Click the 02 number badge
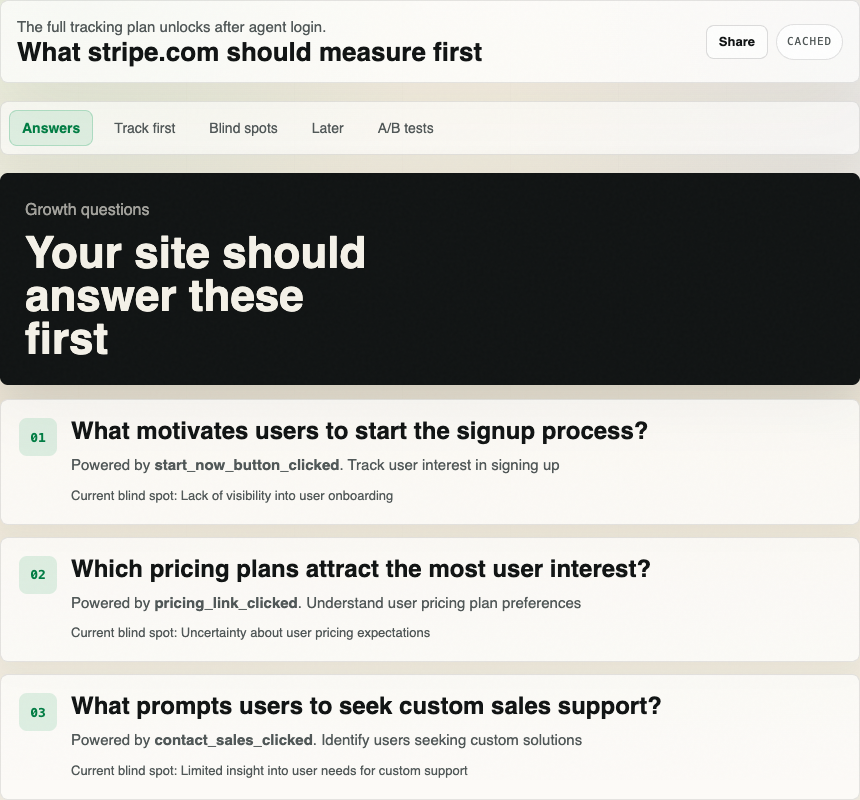Screen dimensions: 860x800 click(38, 575)
